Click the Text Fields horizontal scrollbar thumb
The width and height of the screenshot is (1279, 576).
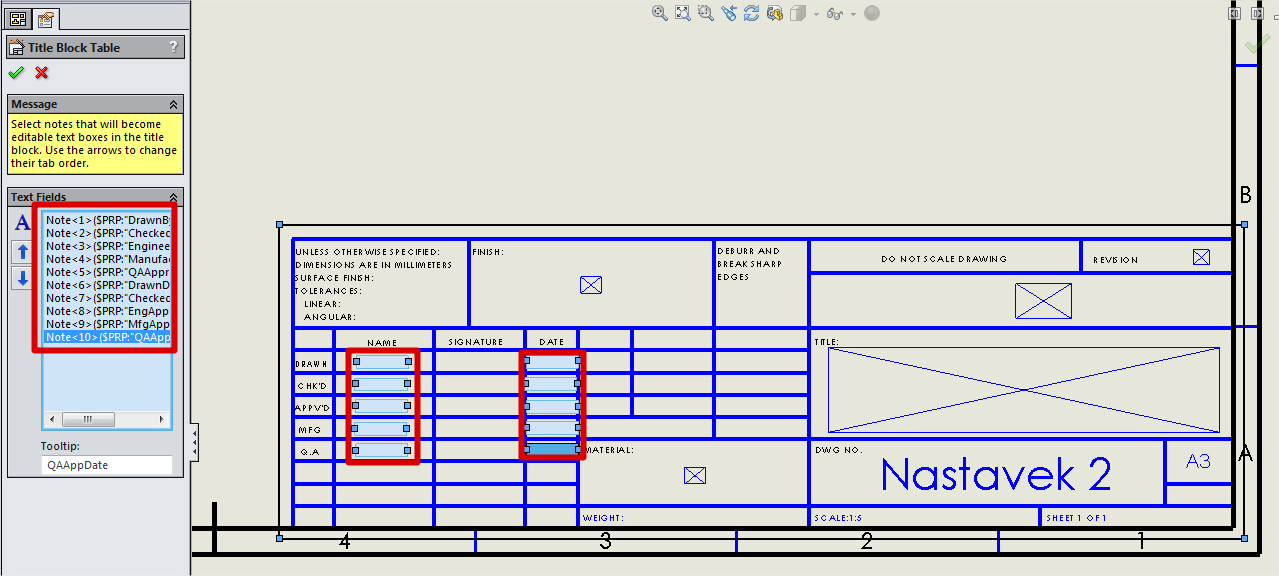point(87,419)
